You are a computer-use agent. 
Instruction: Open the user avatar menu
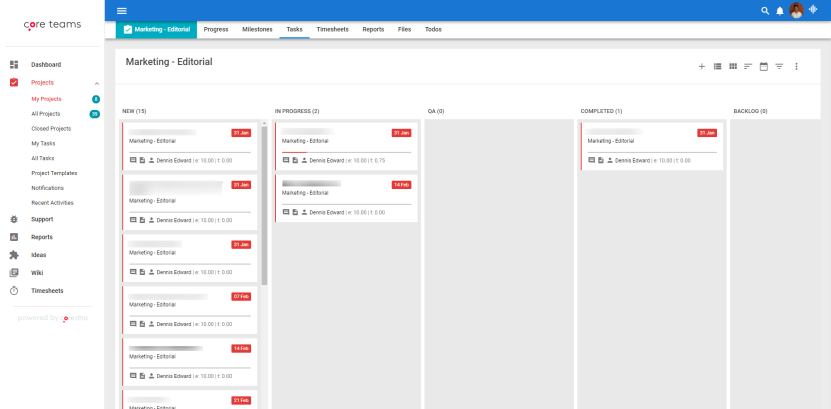pyautogui.click(x=796, y=10)
